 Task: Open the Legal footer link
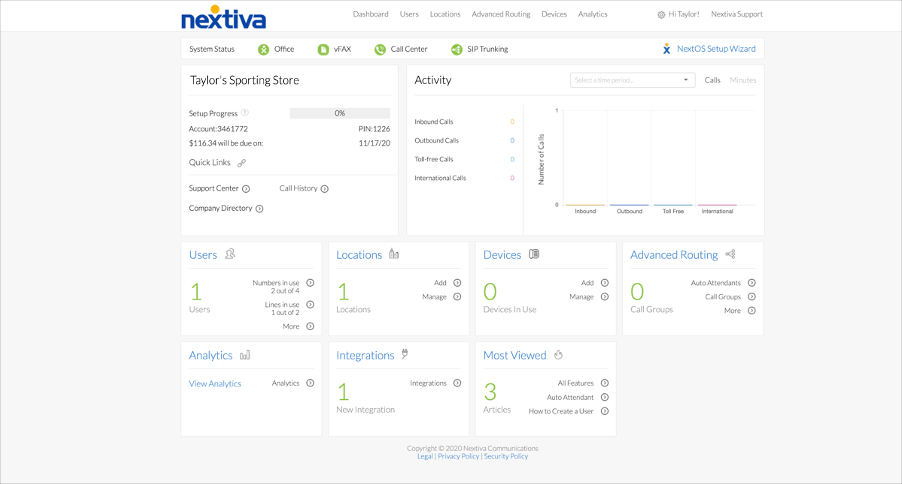425,456
